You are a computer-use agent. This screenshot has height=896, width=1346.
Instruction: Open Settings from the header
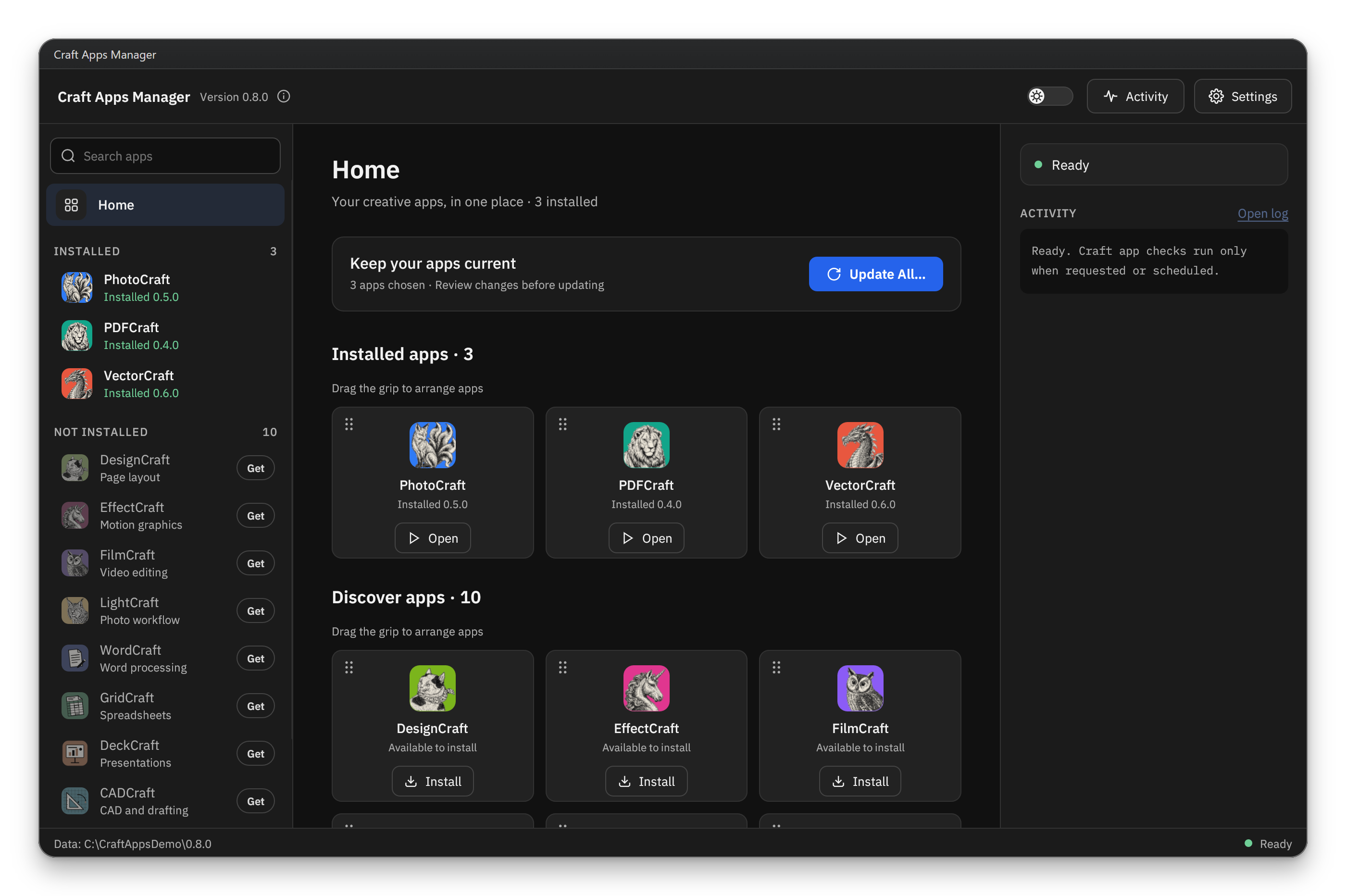[x=1242, y=96]
